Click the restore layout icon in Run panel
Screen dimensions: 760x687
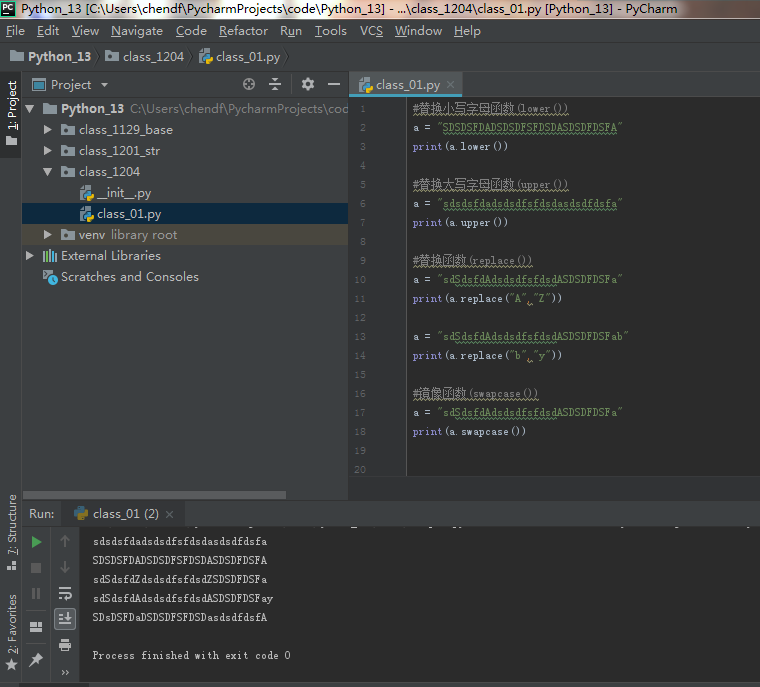point(36,627)
